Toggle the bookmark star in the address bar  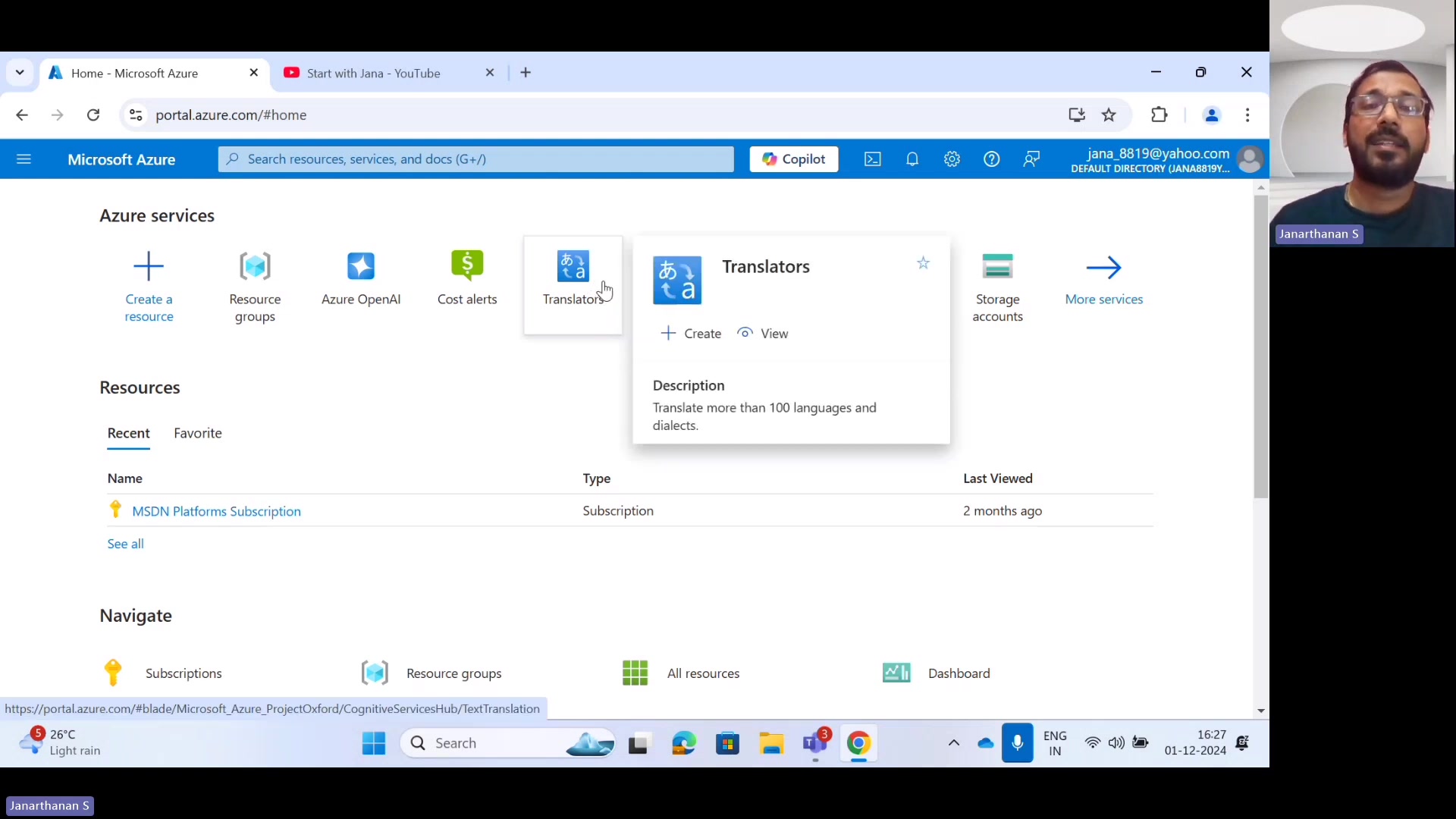tap(1108, 115)
